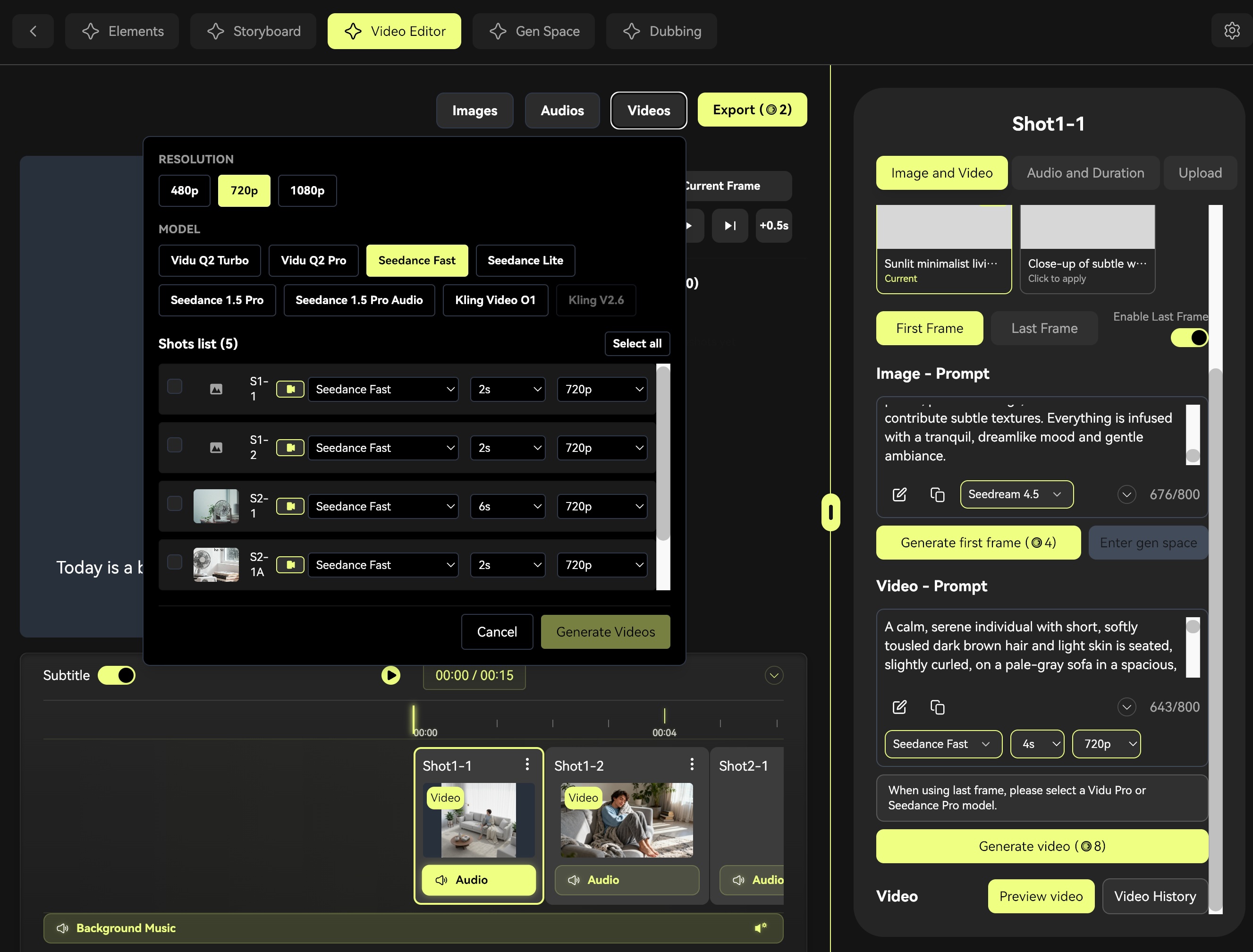Click the copy icon under Video Prompt
This screenshot has height=952, width=1253.
coord(938,707)
